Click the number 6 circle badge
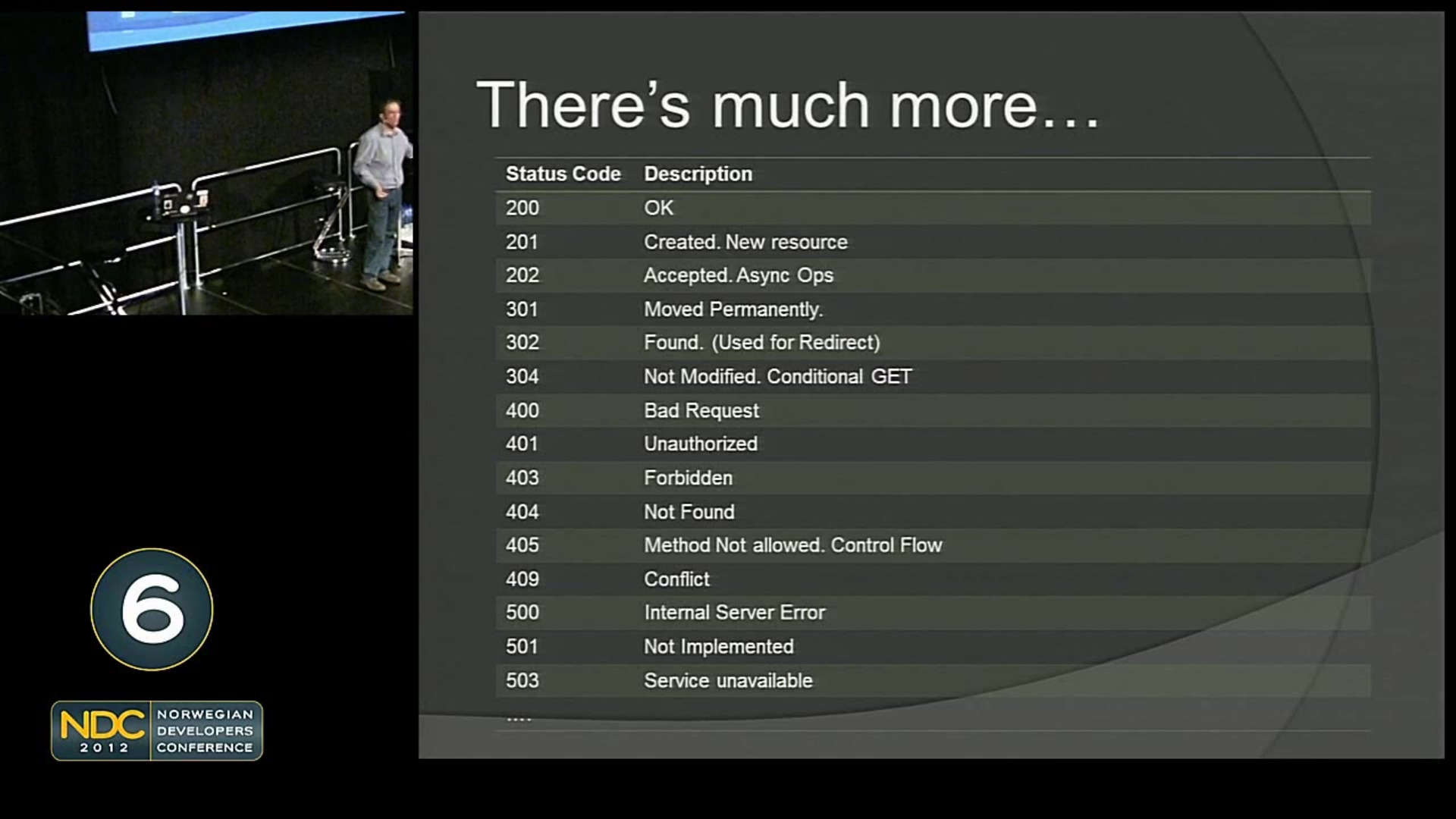Screen dimensions: 1456x819 pyautogui.click(x=152, y=609)
